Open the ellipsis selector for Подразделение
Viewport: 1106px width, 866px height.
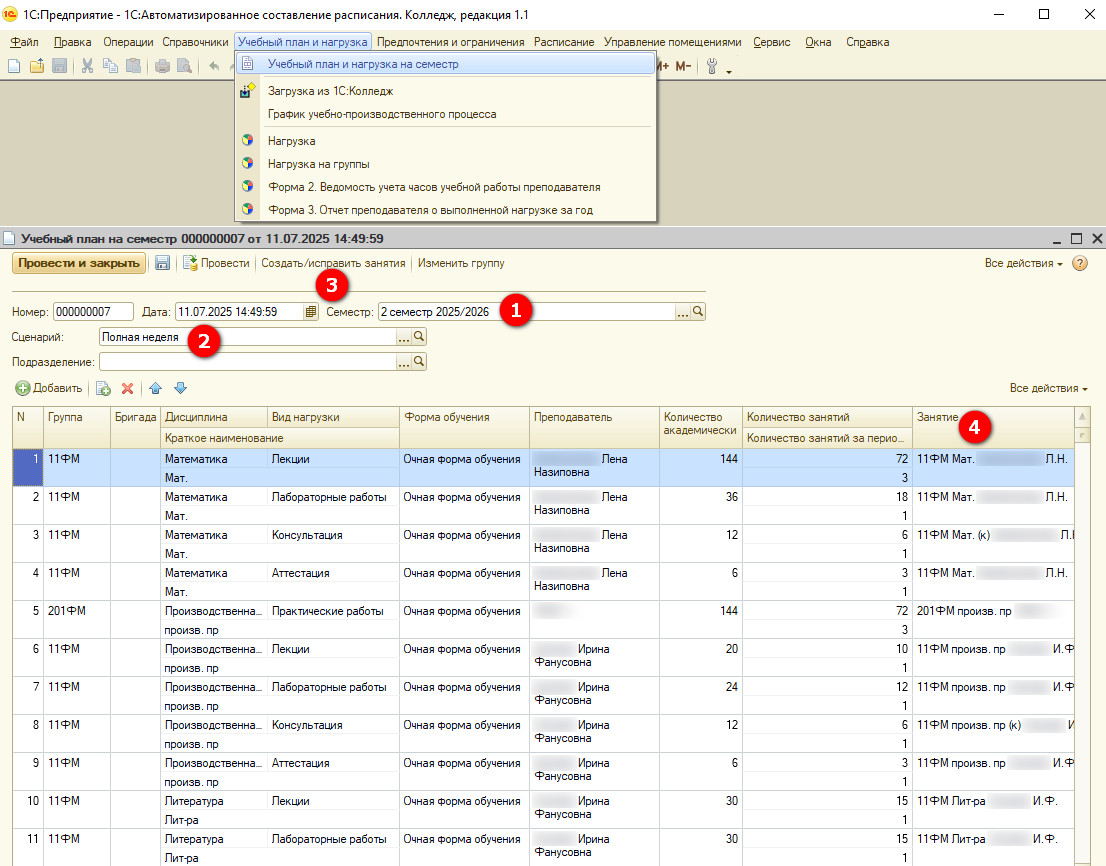pos(403,362)
